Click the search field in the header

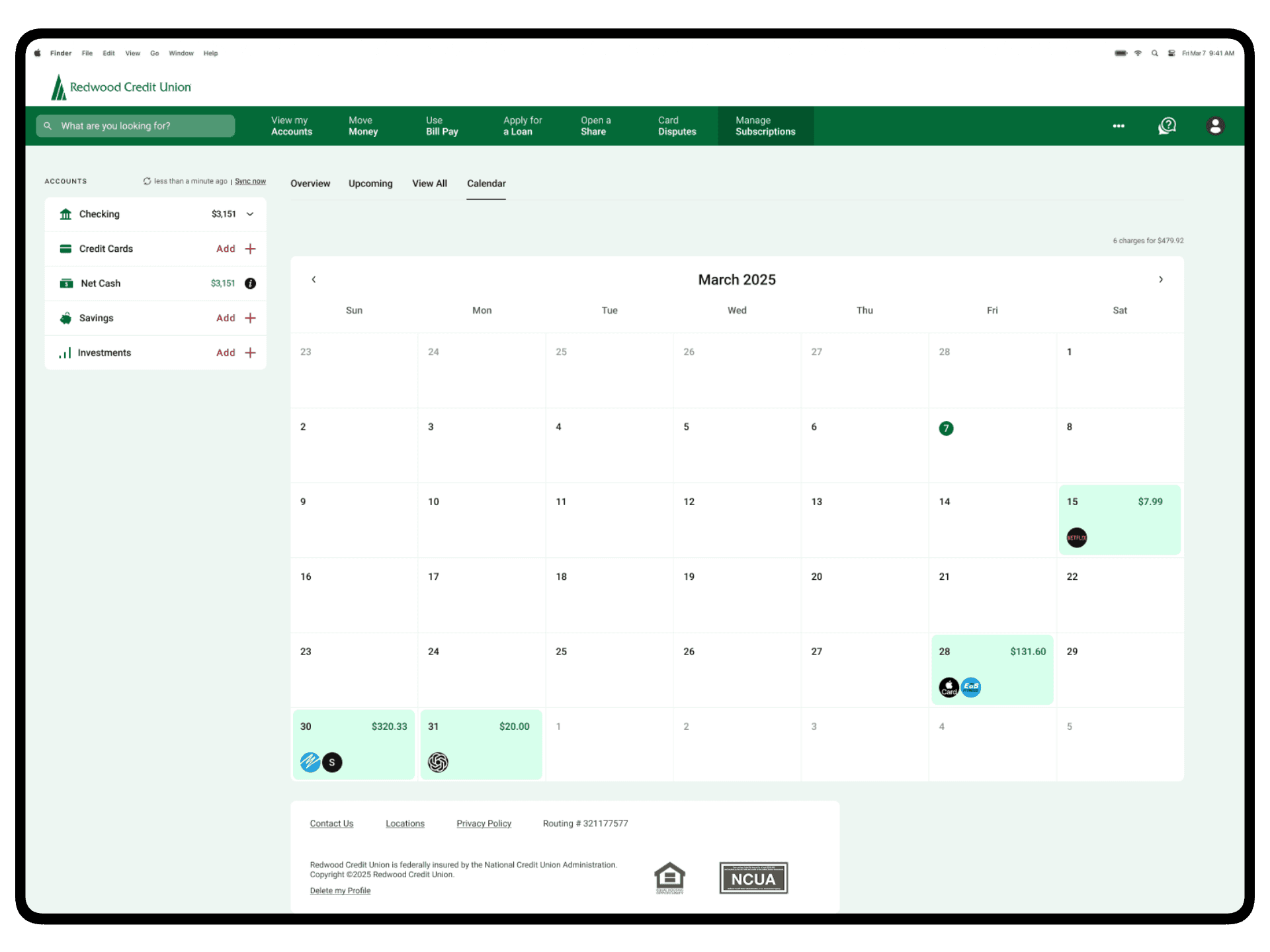(x=136, y=126)
